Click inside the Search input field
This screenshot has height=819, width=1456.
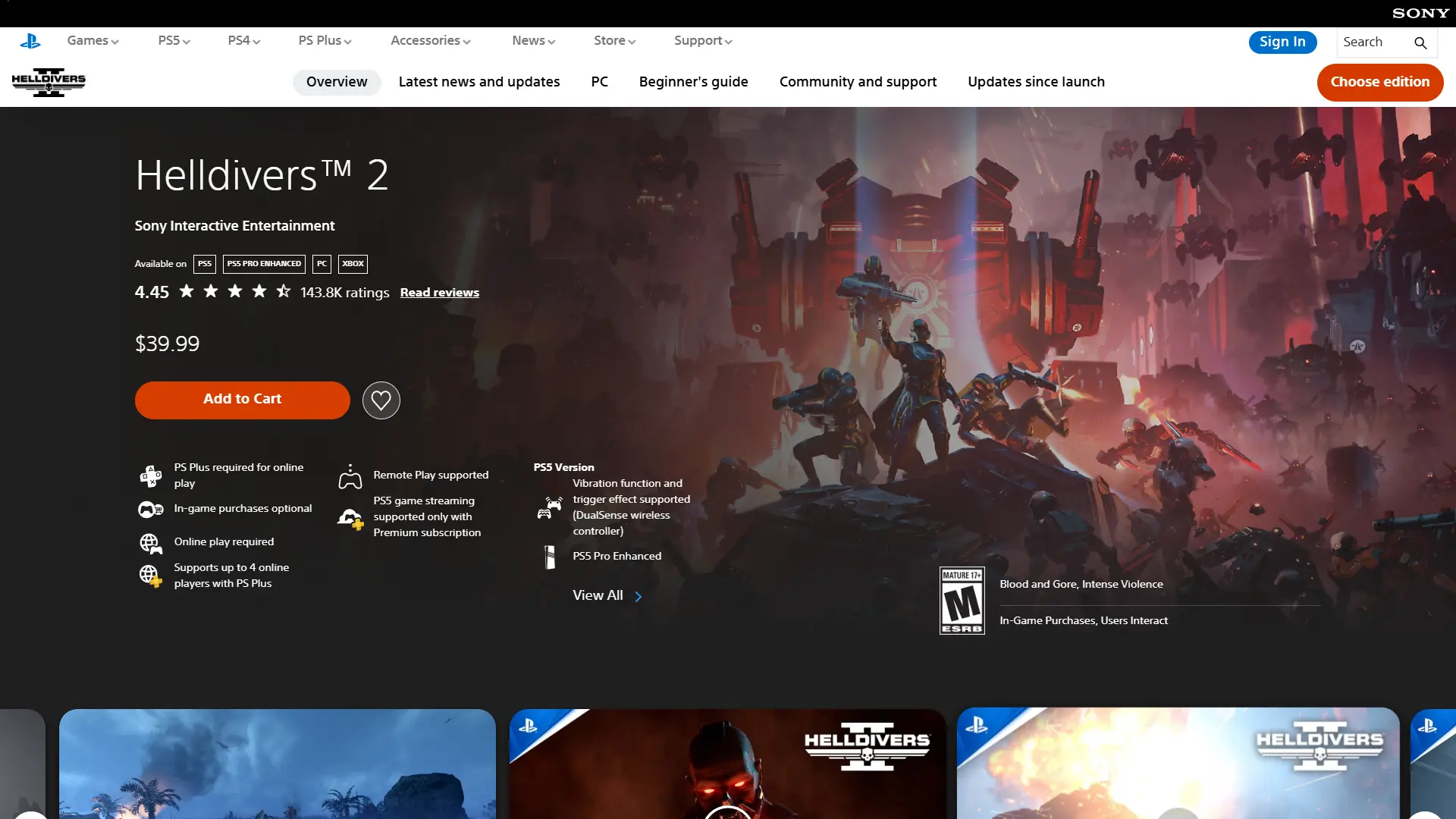pos(1373,42)
